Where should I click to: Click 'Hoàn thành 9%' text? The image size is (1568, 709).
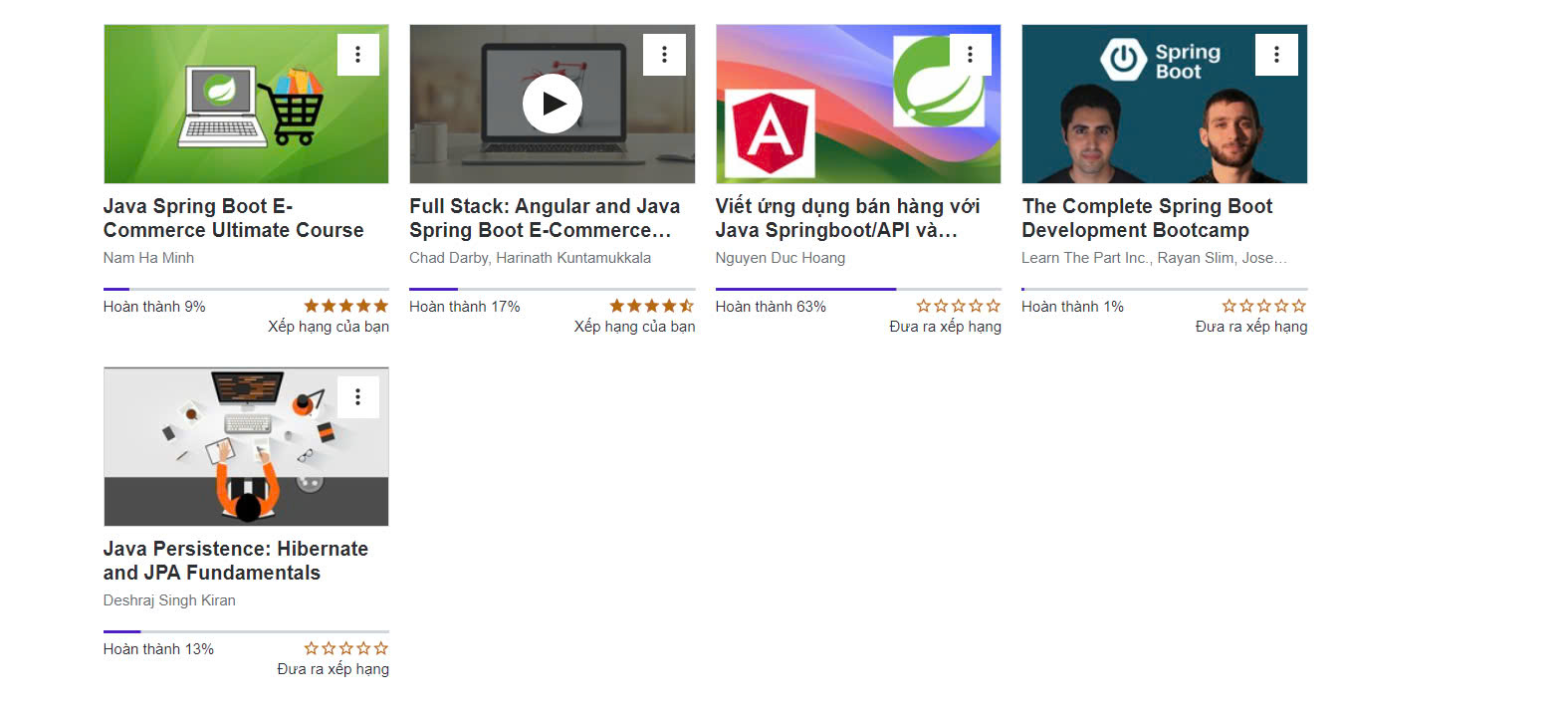154,307
